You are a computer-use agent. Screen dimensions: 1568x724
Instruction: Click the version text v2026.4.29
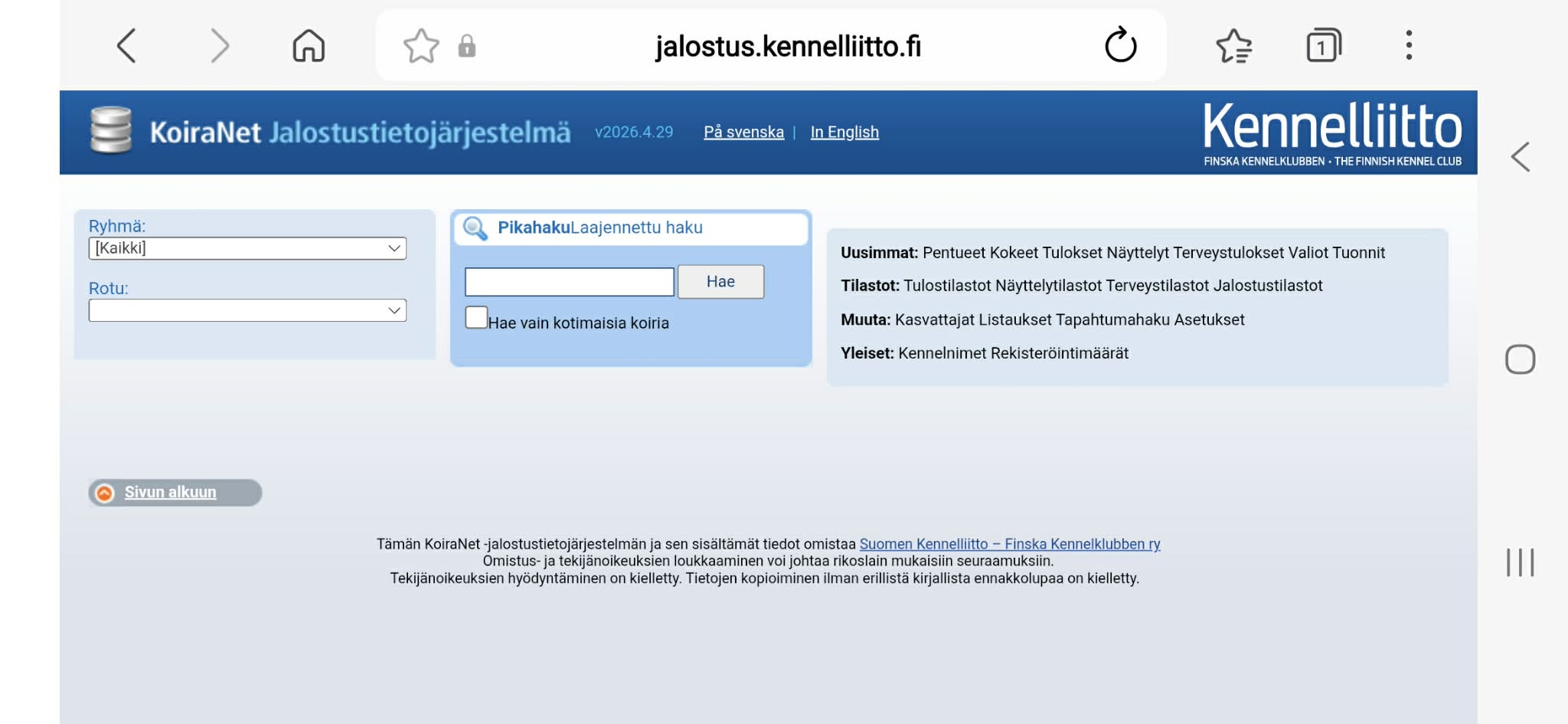(x=634, y=132)
